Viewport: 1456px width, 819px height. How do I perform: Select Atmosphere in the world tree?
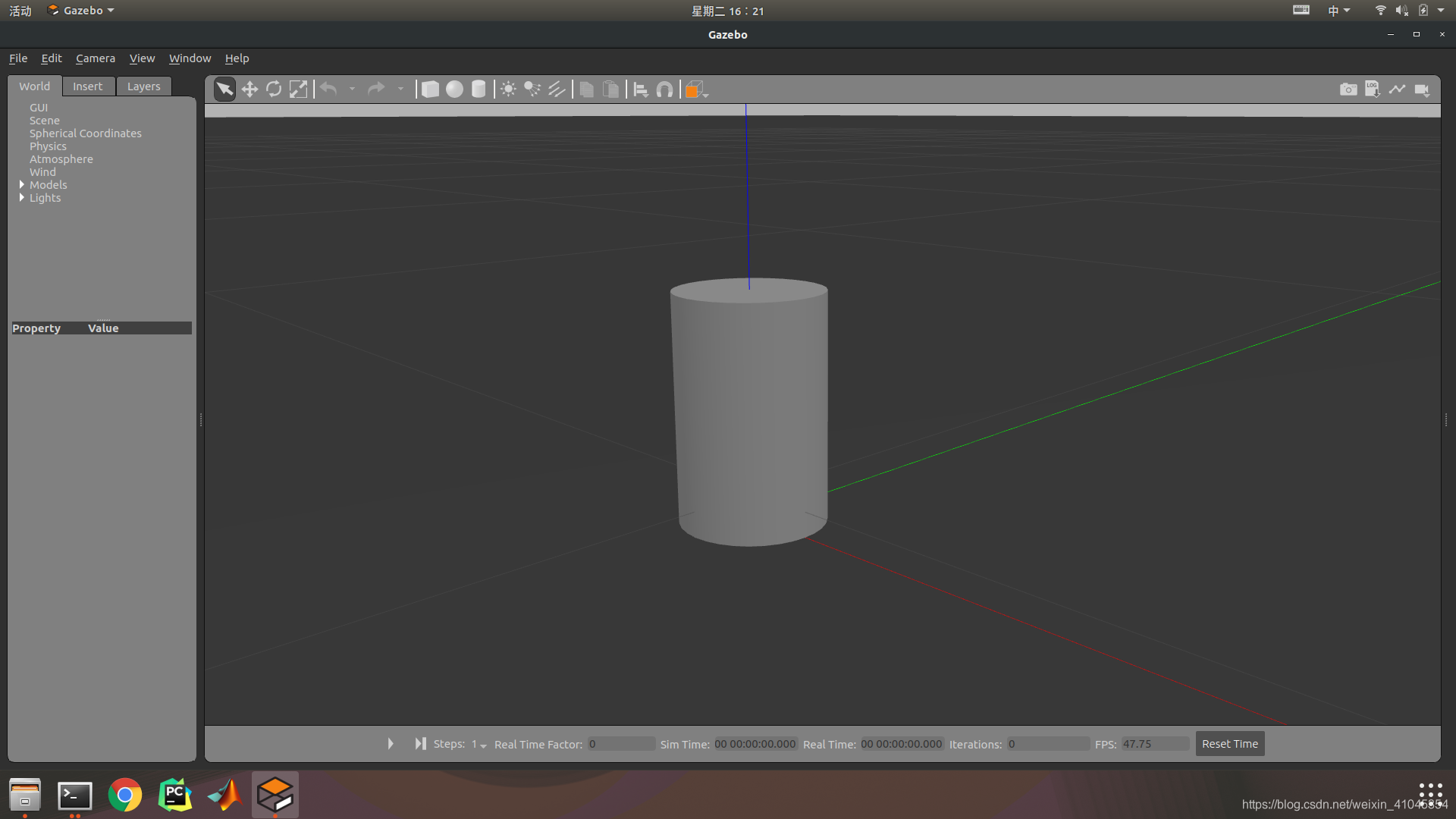[61, 159]
